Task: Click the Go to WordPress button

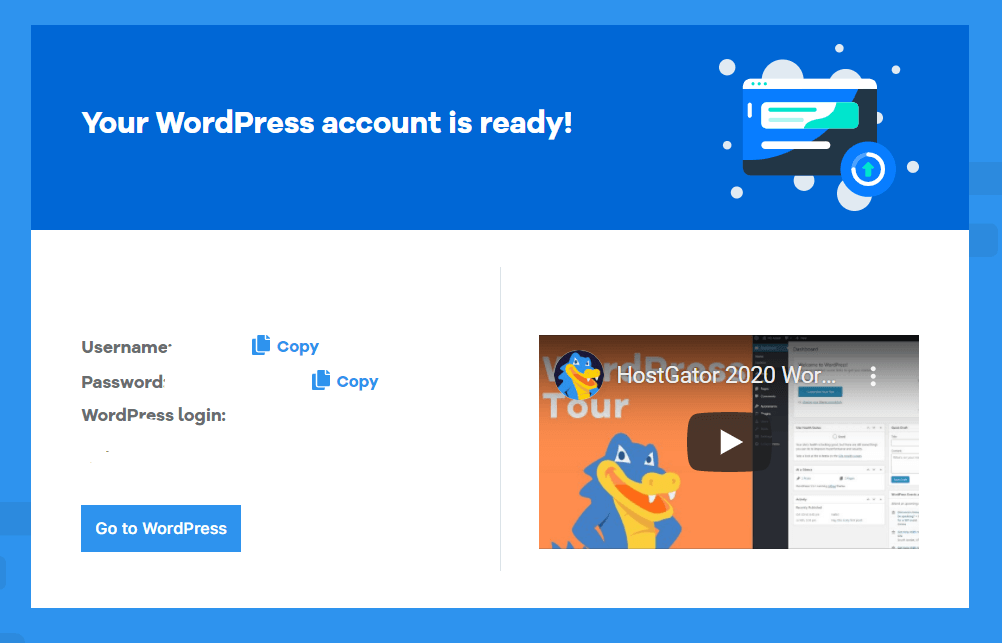Action: point(161,529)
